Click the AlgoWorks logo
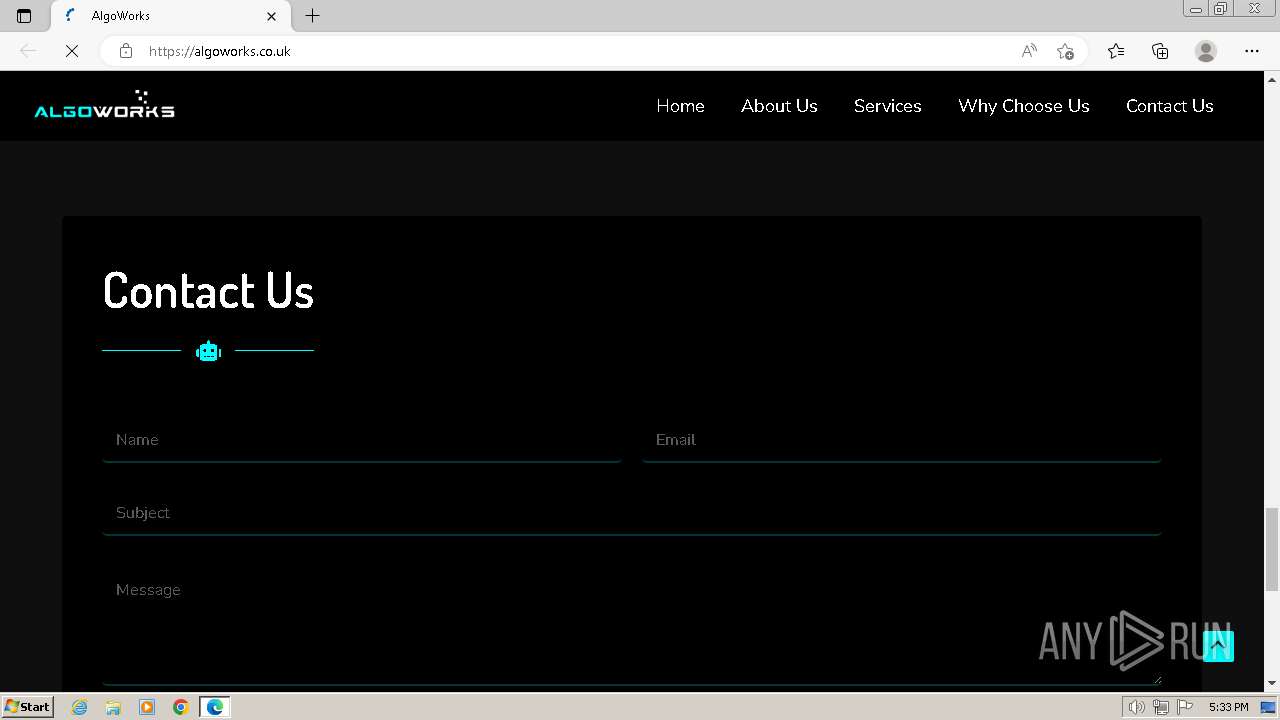This screenshot has height=720, width=1280. tap(104, 105)
